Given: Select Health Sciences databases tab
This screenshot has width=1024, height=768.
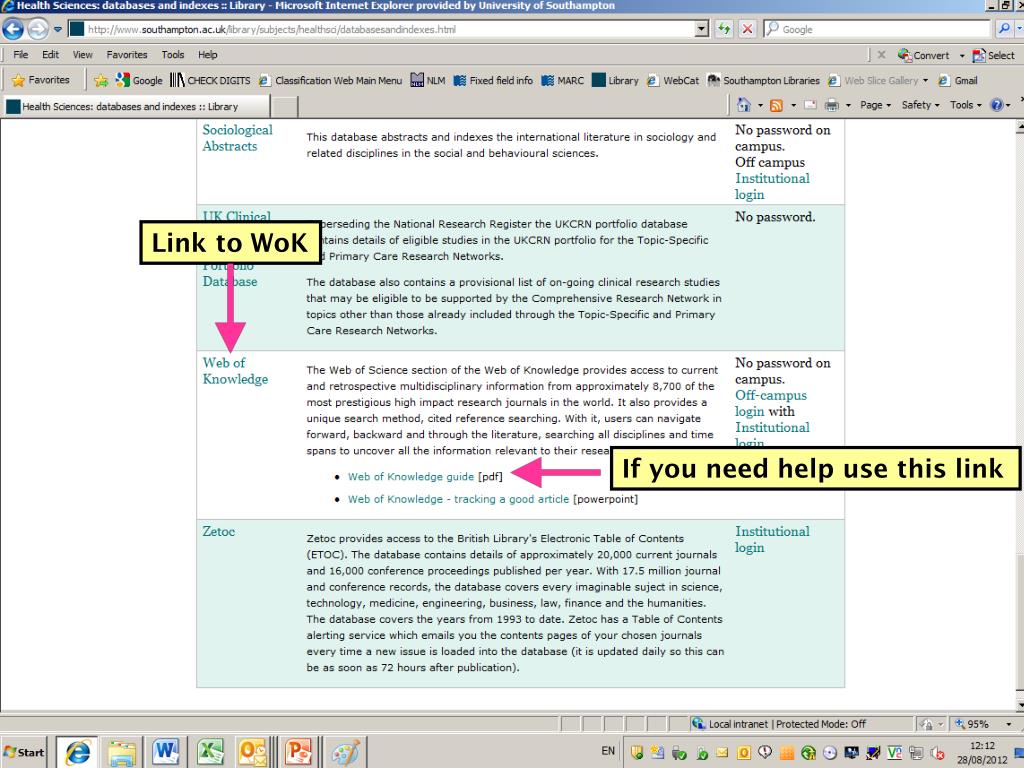Looking at the screenshot, I should click(136, 106).
